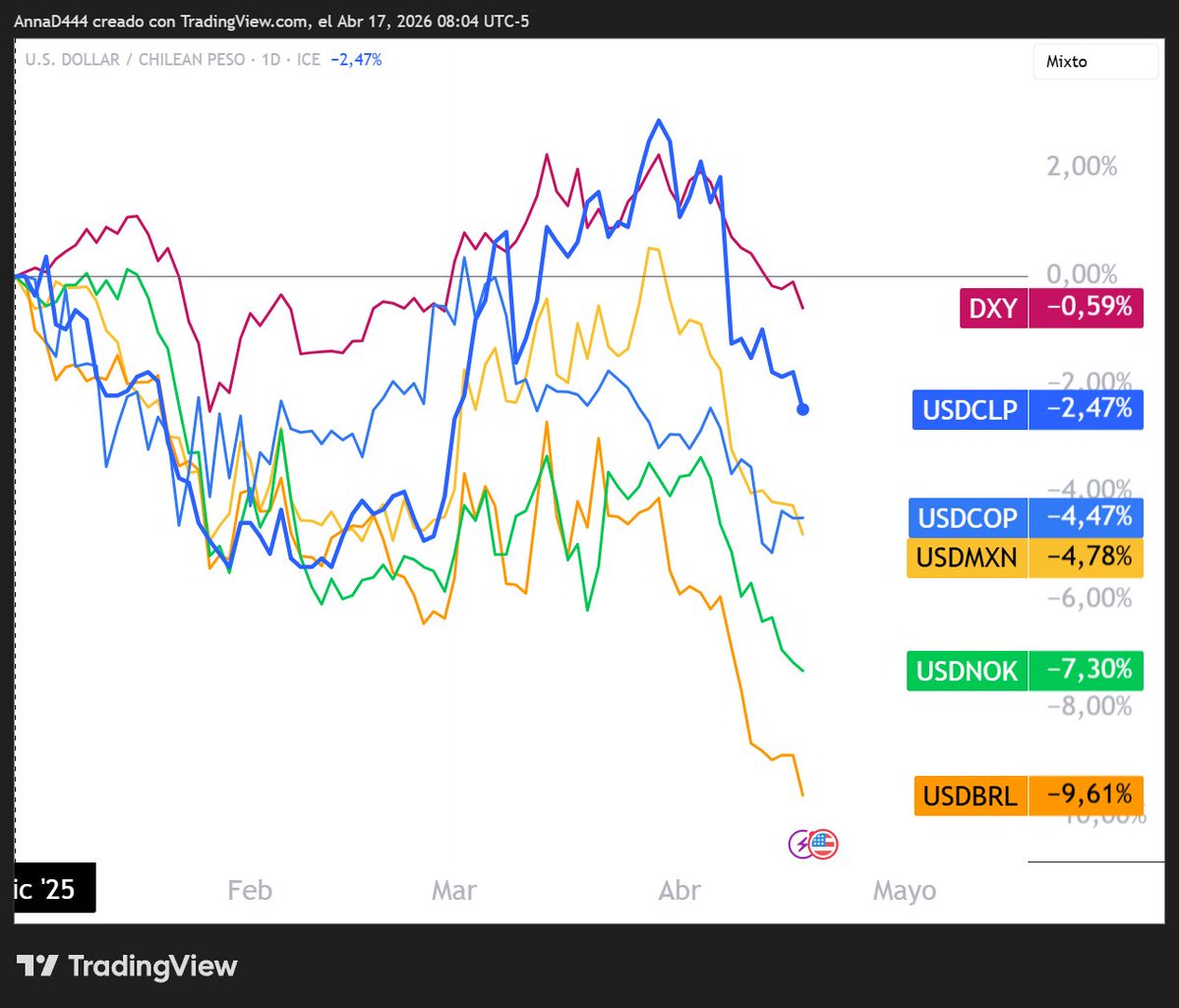This screenshot has height=1008, width=1179.
Task: Click the −4,78% USDMXN value tag
Action: tap(1086, 558)
